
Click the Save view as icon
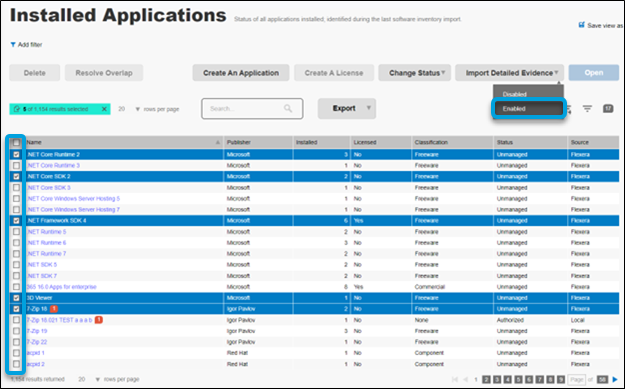click(x=582, y=25)
